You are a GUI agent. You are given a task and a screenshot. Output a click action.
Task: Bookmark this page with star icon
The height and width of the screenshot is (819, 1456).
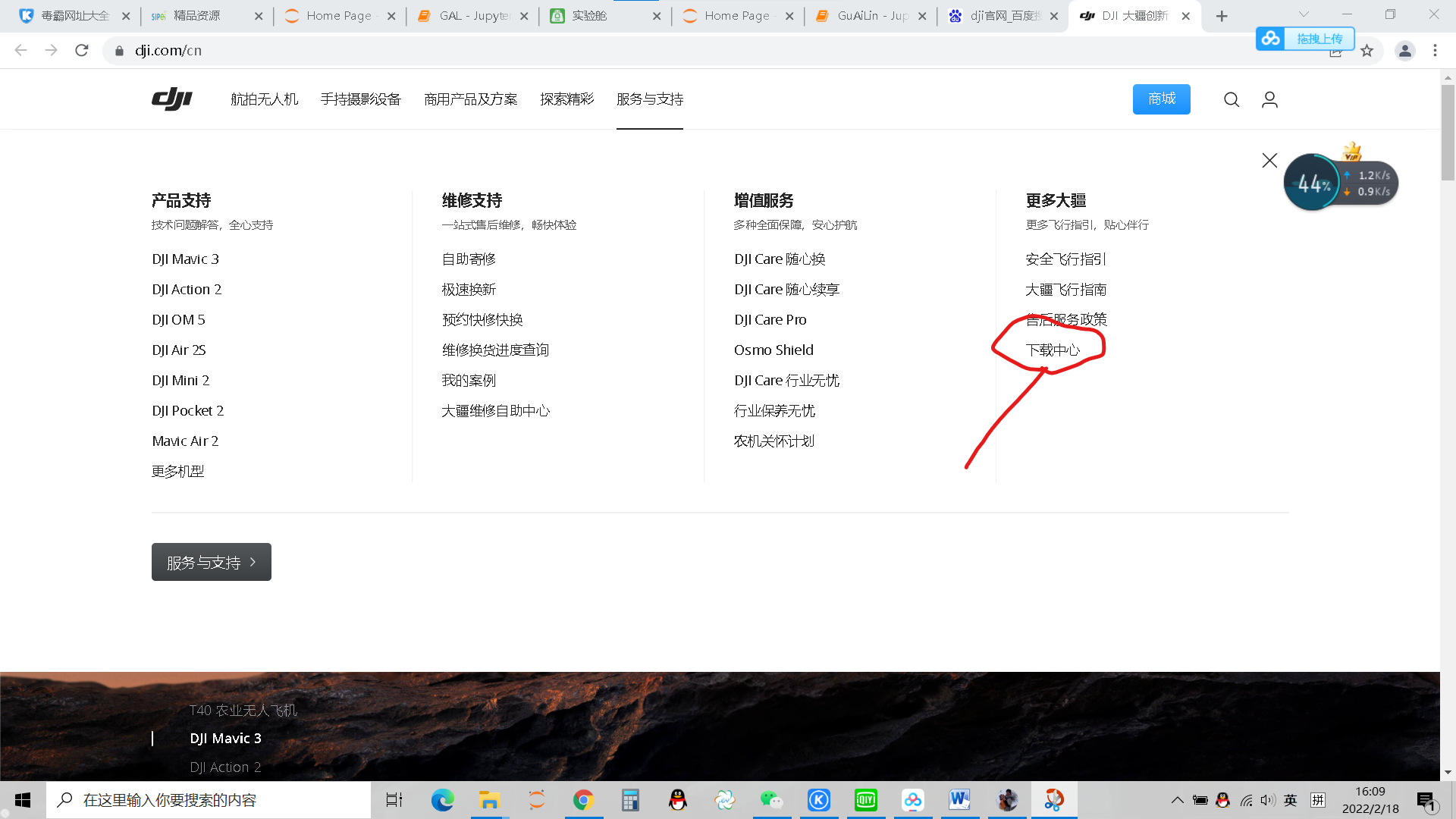[x=1367, y=51]
